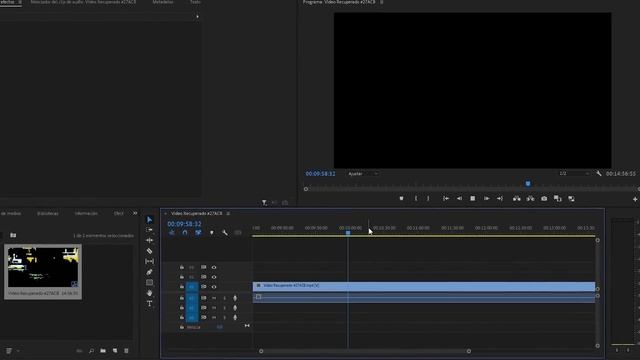This screenshot has width=640, height=360.
Task: Open Program Monitor settings wrench
Action: coord(599,173)
